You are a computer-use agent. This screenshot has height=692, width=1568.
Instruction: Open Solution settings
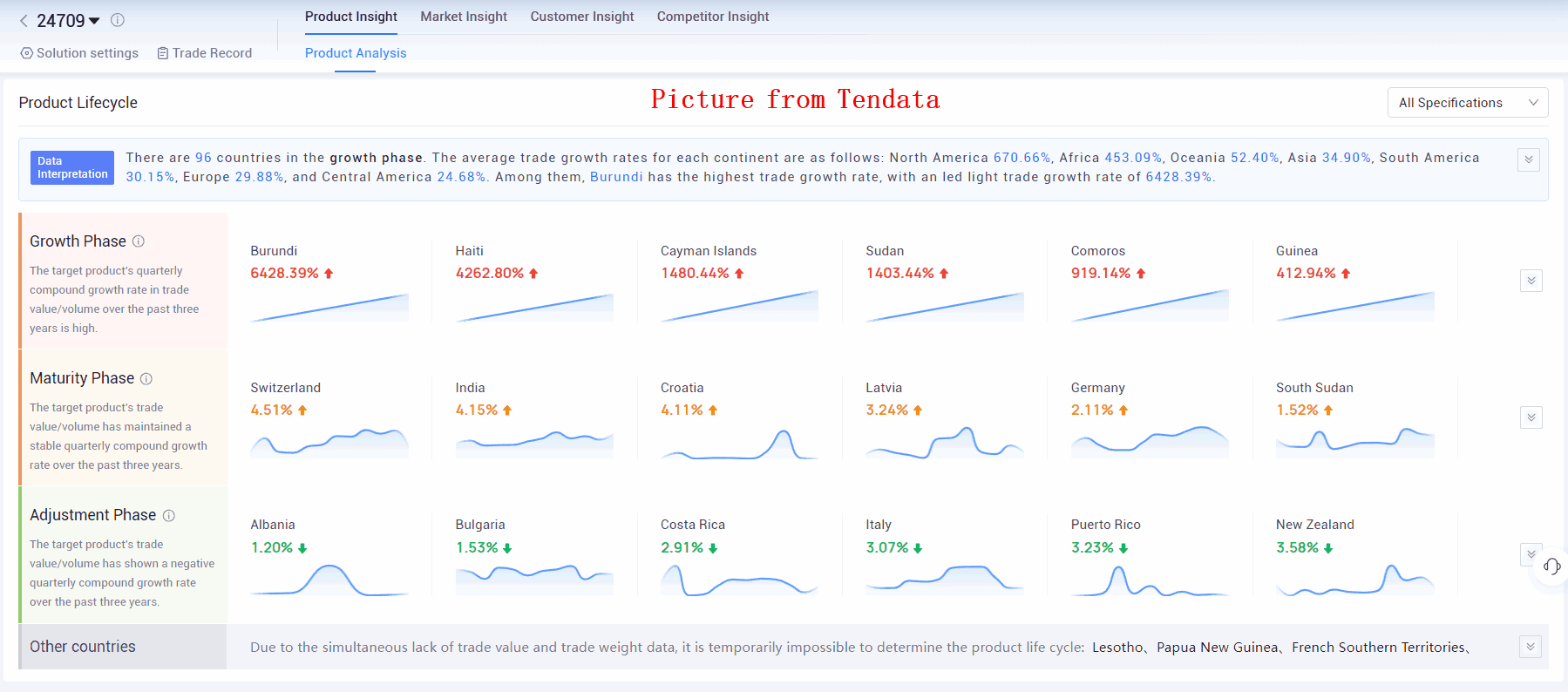pyautogui.click(x=79, y=53)
